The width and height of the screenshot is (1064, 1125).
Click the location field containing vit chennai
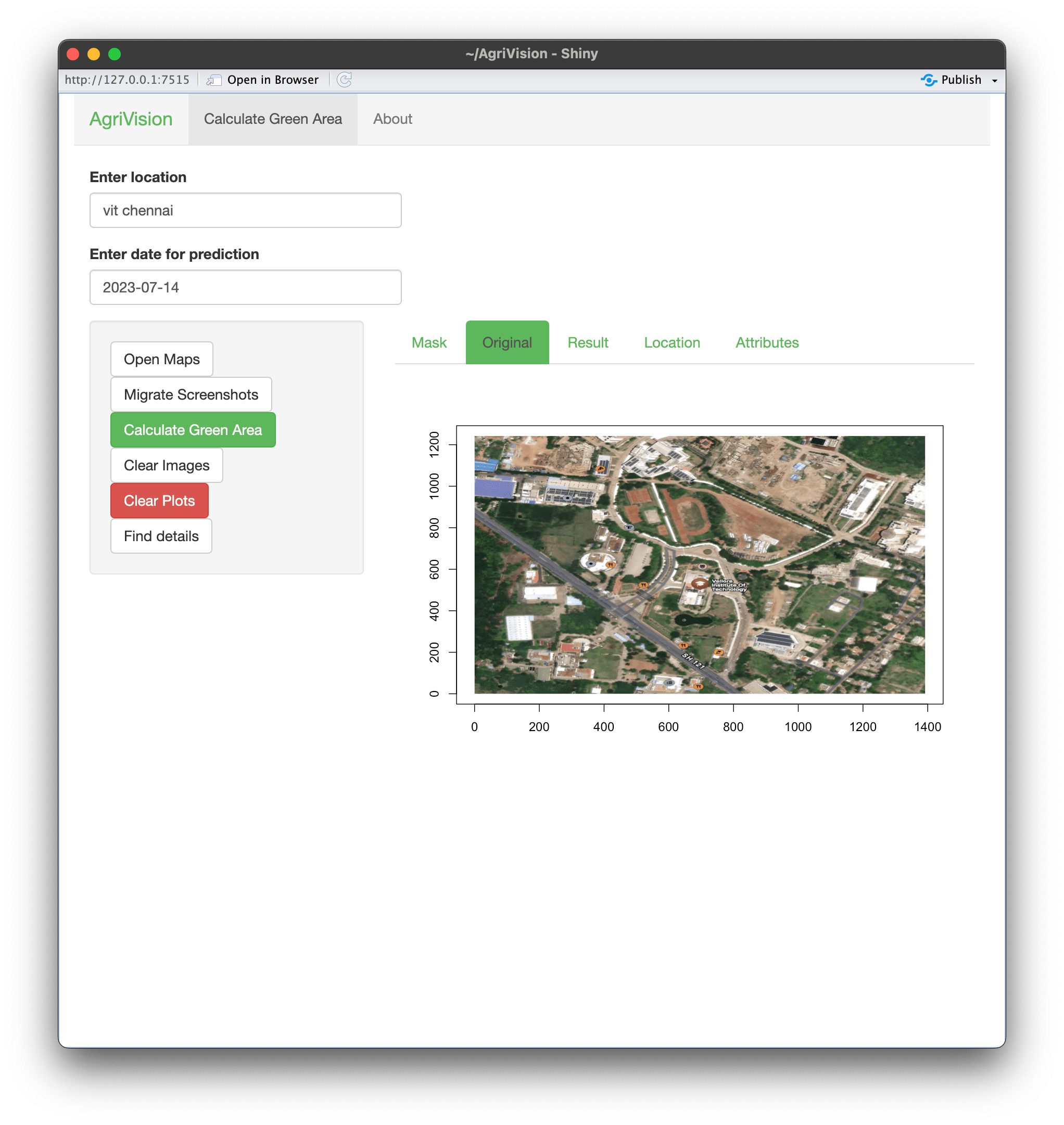245,210
